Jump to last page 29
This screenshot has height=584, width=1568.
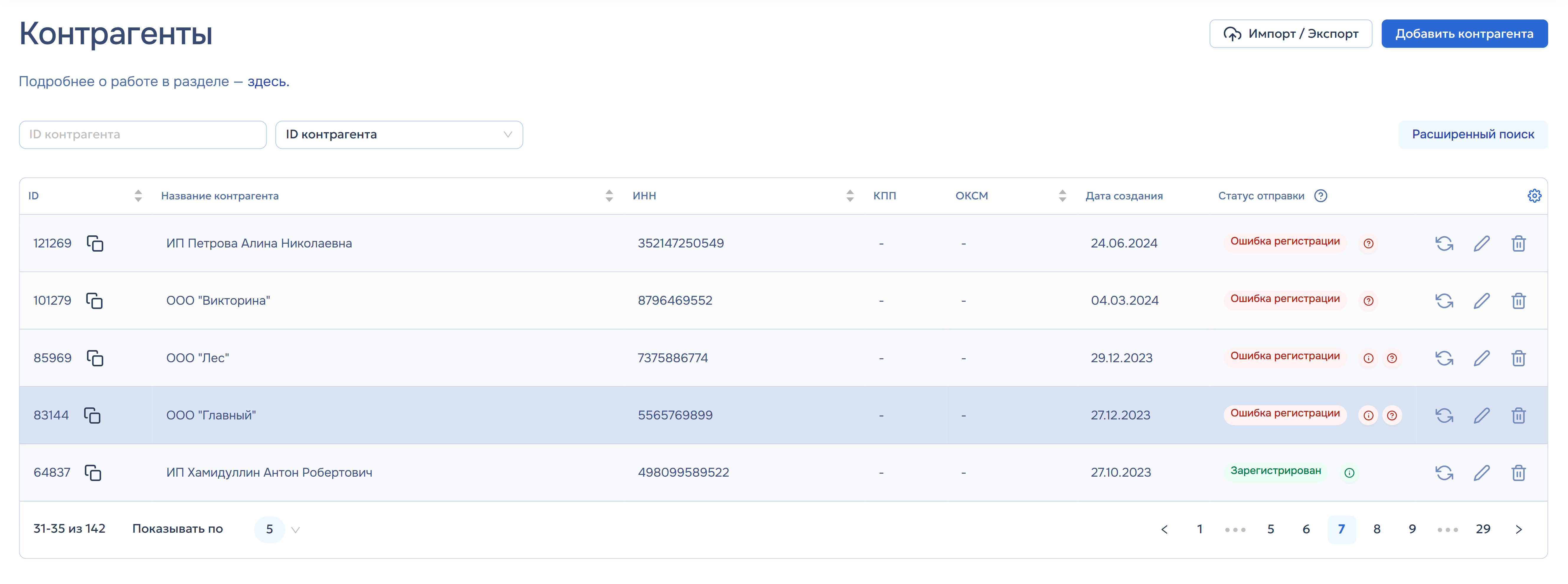pyautogui.click(x=1483, y=529)
